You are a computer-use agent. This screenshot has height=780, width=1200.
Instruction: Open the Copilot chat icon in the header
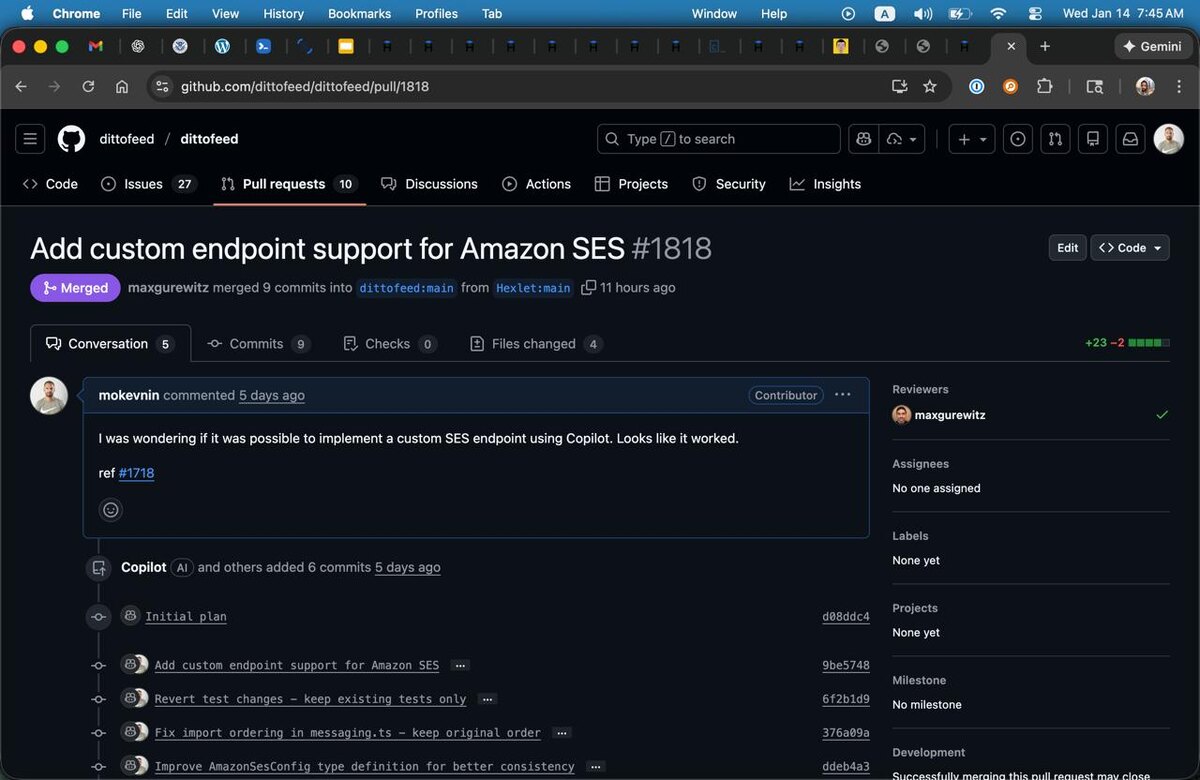pyautogui.click(x=864, y=139)
